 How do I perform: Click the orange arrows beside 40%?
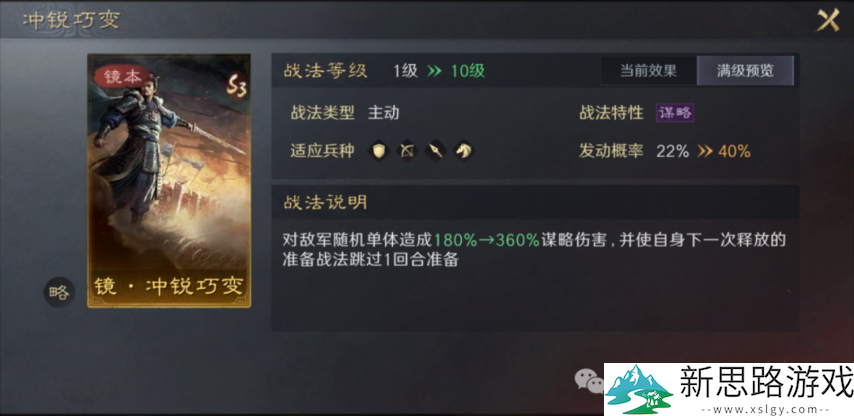(705, 151)
